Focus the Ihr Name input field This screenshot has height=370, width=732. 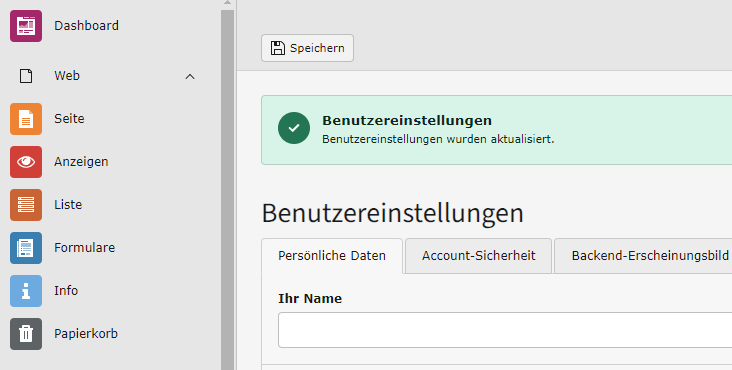(x=505, y=330)
